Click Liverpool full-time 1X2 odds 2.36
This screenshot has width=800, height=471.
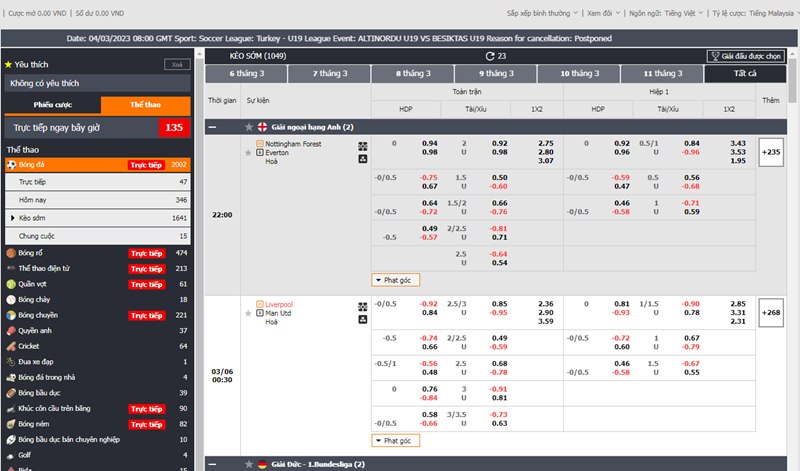point(546,304)
